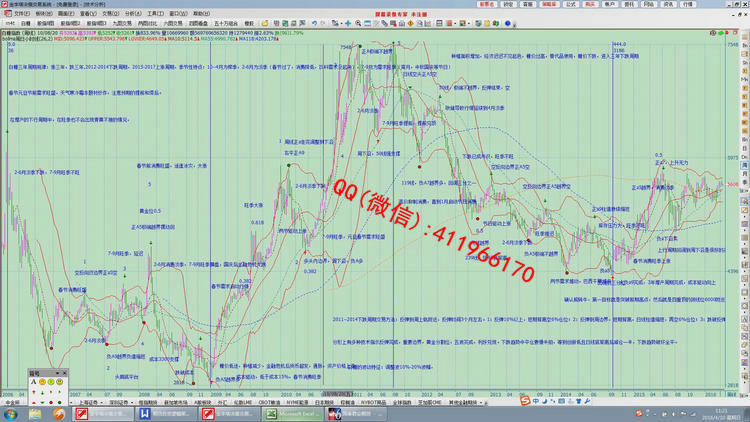The width and height of the screenshot is (750, 422).
Task: Pick the last smiley face in symbol palette
Action: [x=59, y=382]
